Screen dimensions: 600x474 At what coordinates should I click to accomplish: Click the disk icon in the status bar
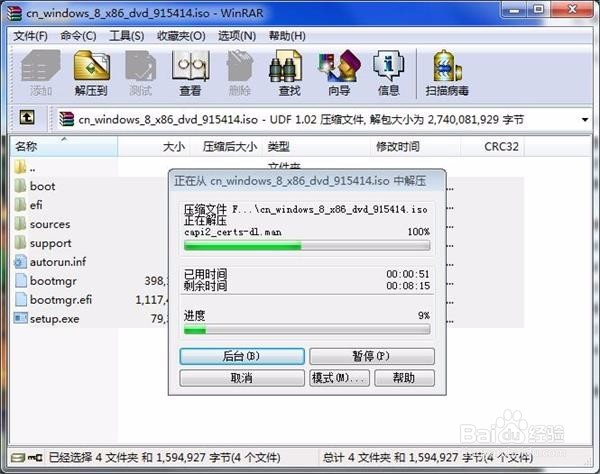pos(18,458)
